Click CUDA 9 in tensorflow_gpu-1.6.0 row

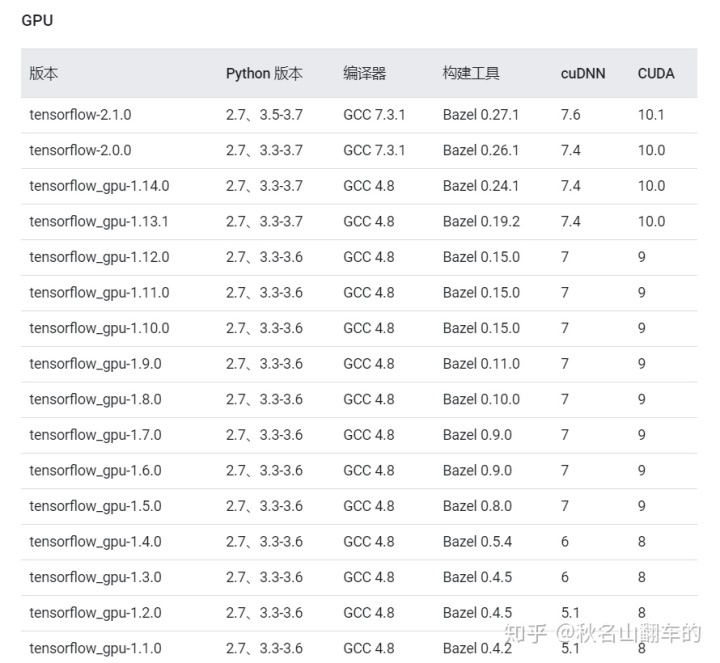(641, 471)
